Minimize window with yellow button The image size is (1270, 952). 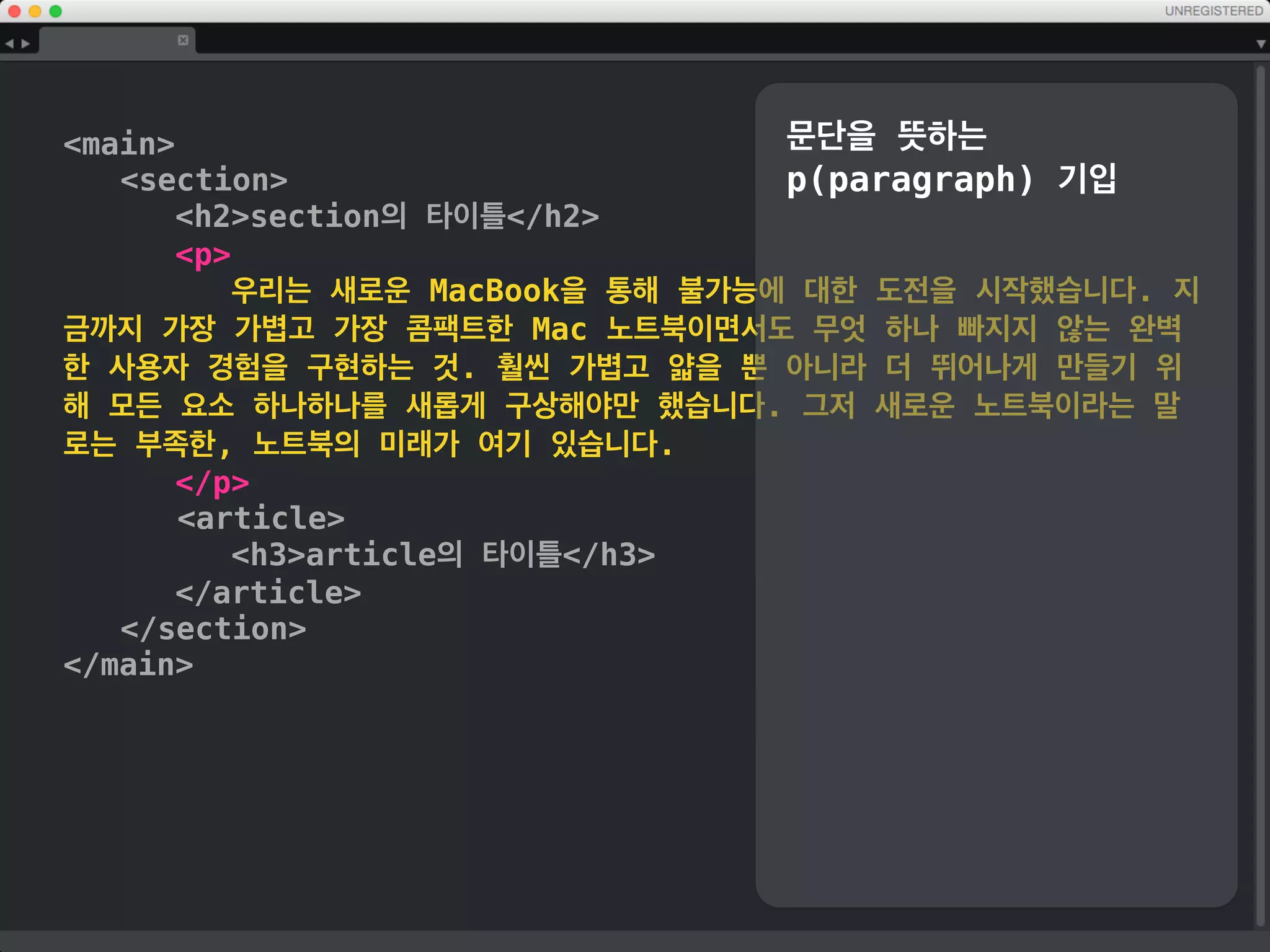(35, 11)
